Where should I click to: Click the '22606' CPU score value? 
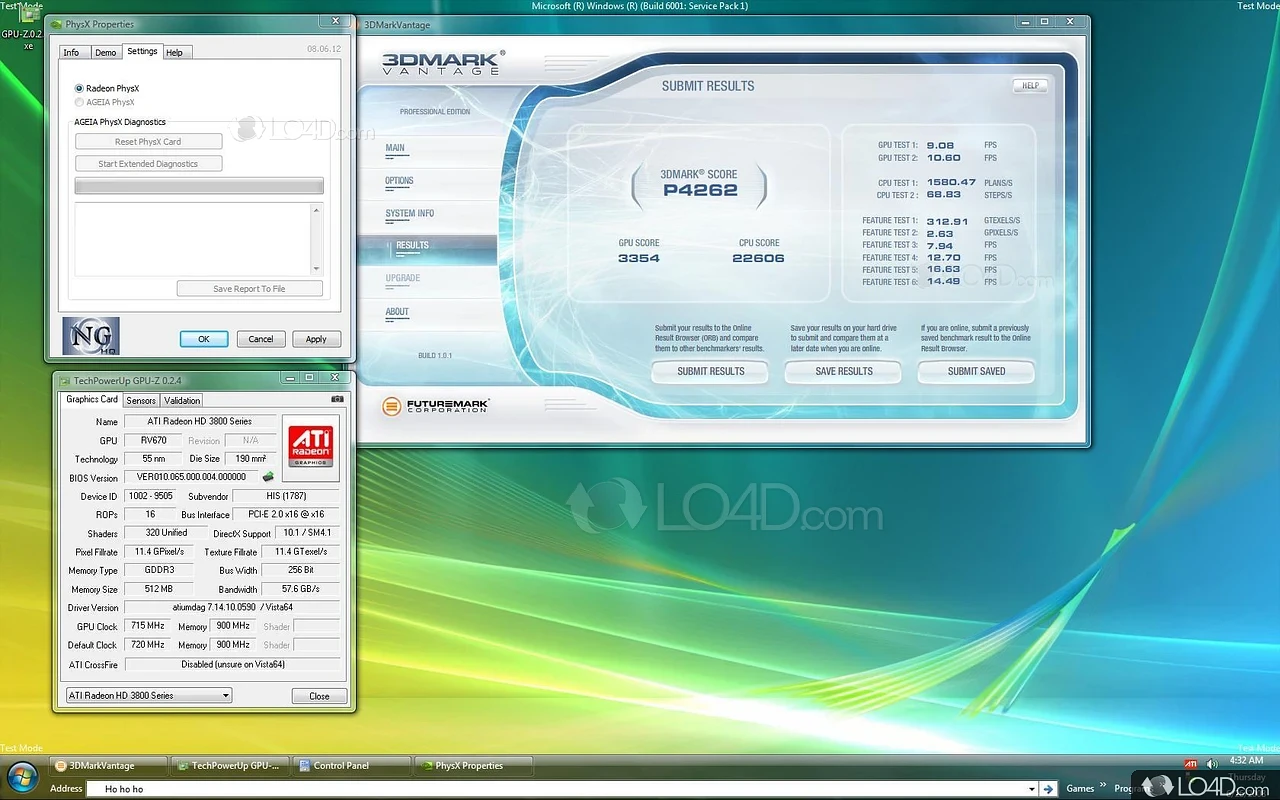pyautogui.click(x=758, y=258)
